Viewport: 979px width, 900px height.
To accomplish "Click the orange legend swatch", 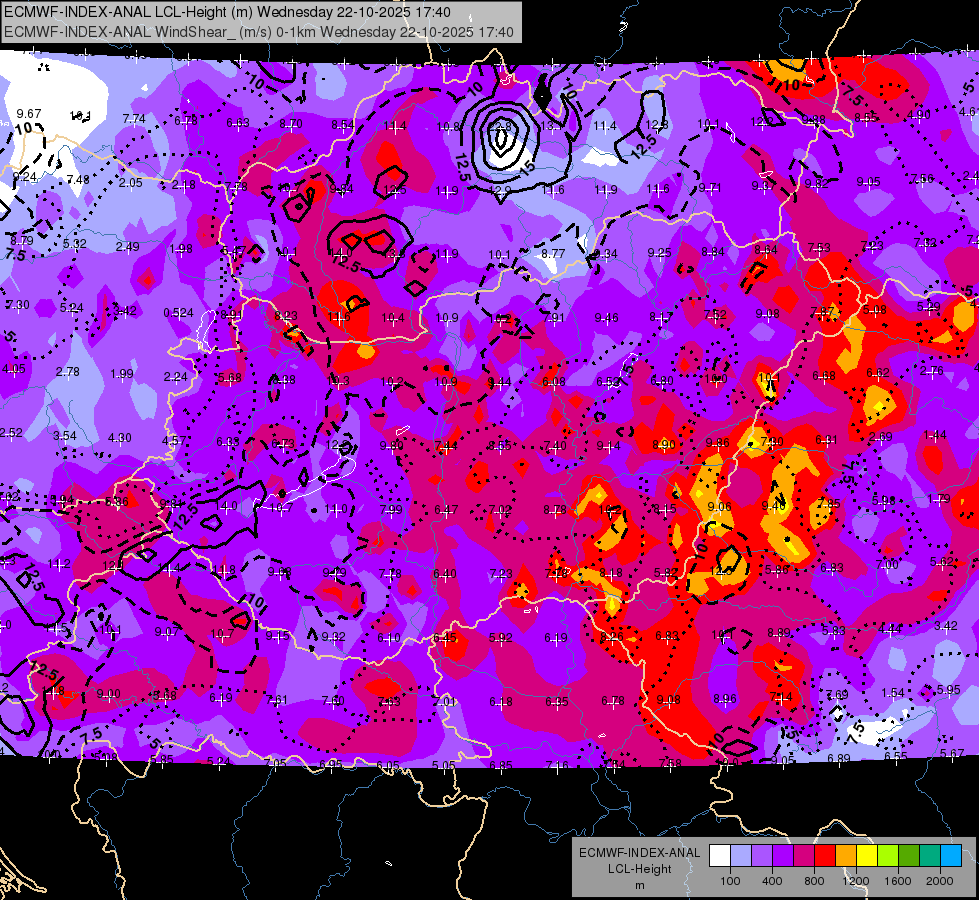I will pyautogui.click(x=846, y=856).
